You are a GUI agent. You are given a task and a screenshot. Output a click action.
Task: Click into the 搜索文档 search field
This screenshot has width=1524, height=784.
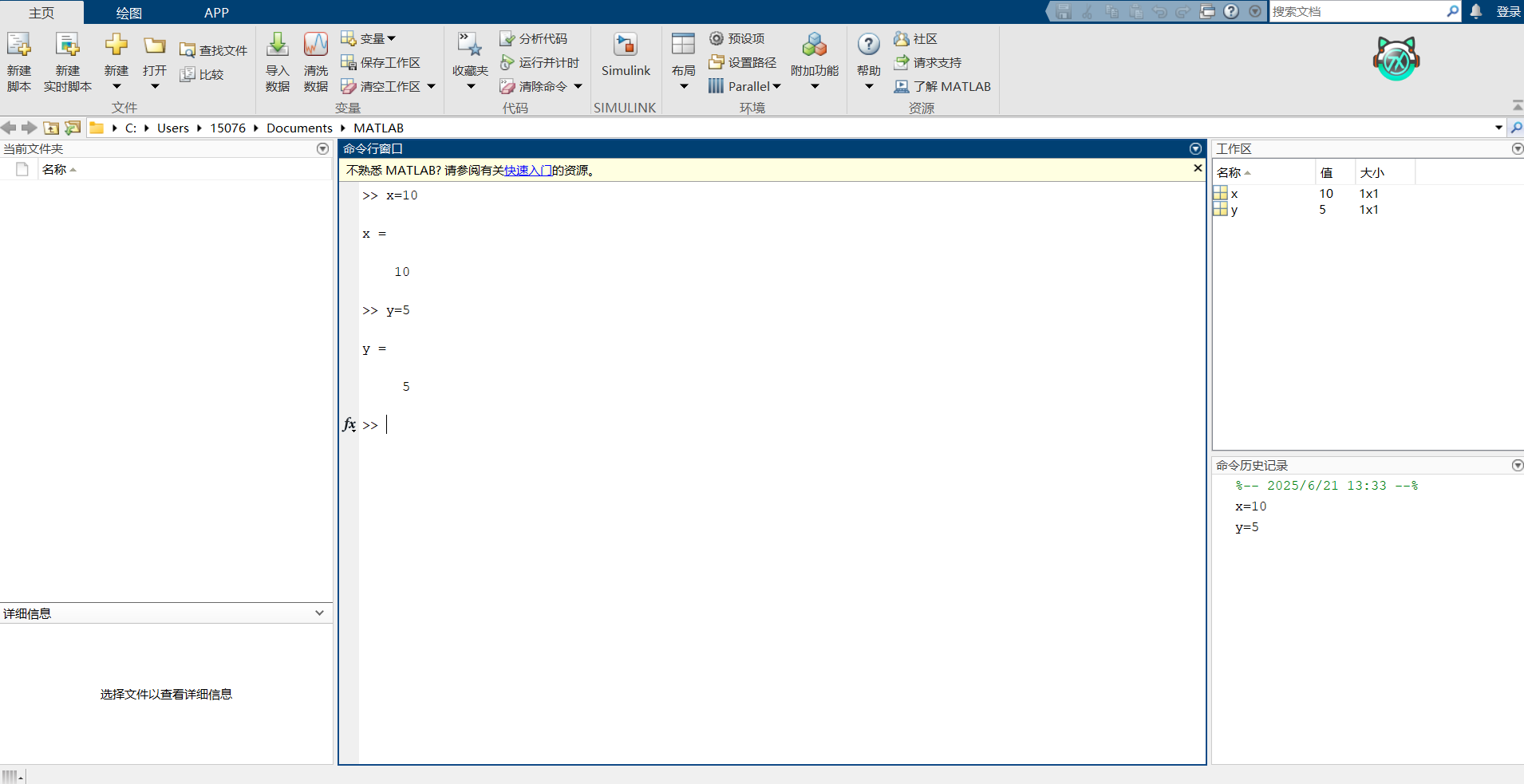point(1357,11)
